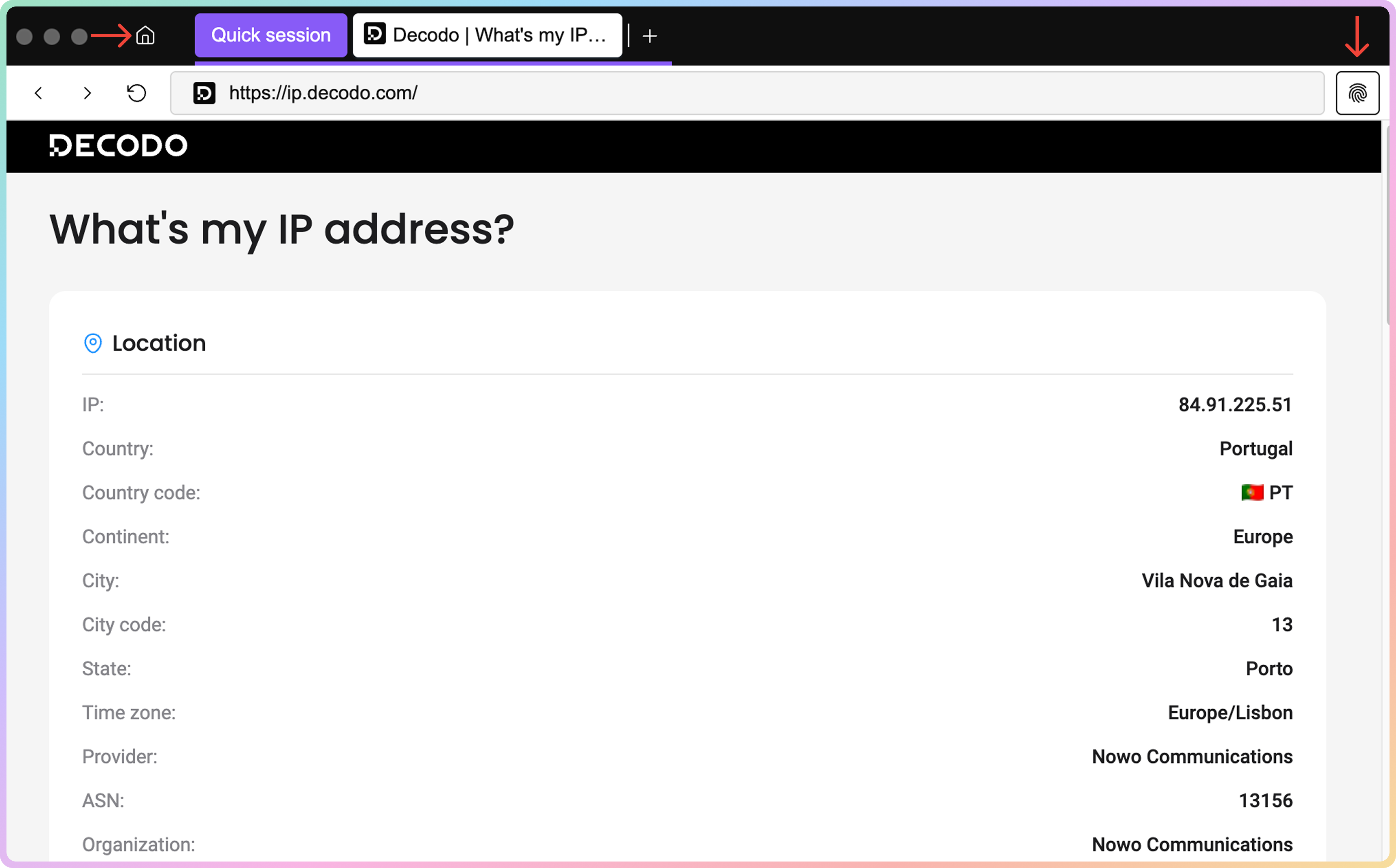Screen dimensions: 1396x868
Task: Click the Country: label
Action: coord(118,449)
